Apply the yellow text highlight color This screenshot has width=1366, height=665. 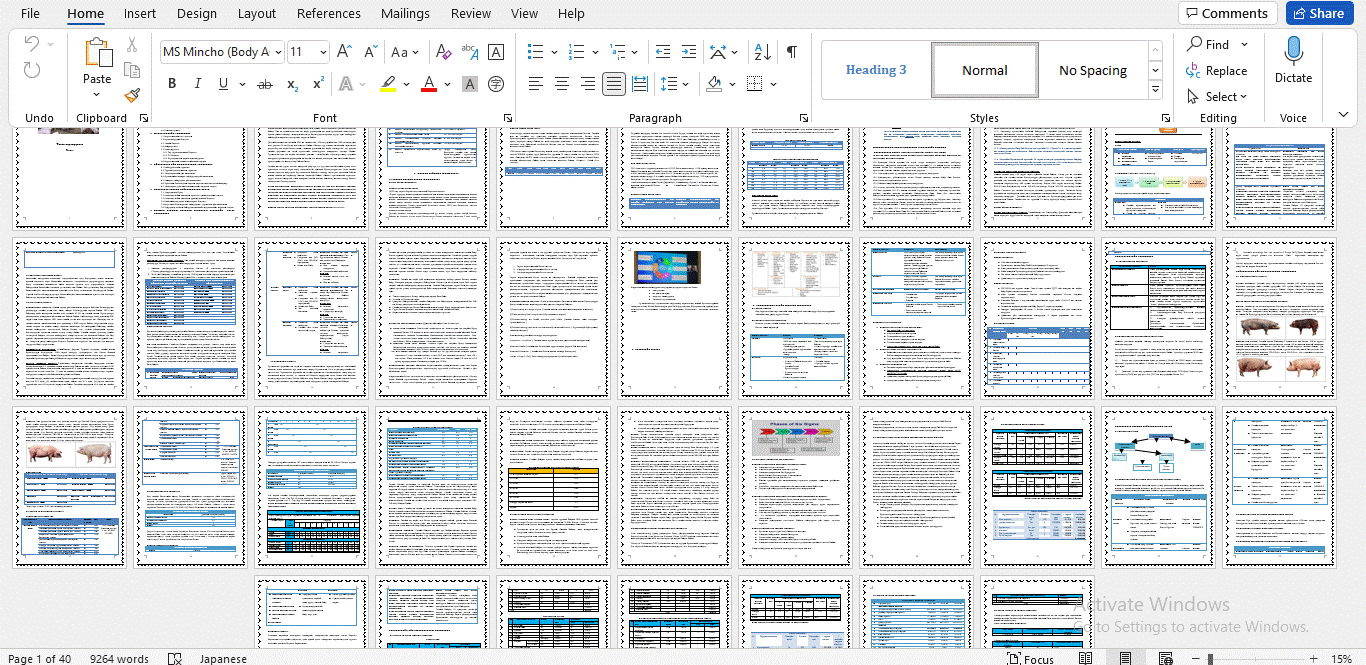tap(388, 84)
